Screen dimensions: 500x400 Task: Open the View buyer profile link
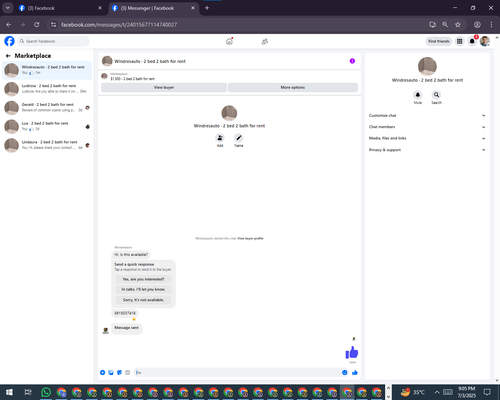click(250, 238)
